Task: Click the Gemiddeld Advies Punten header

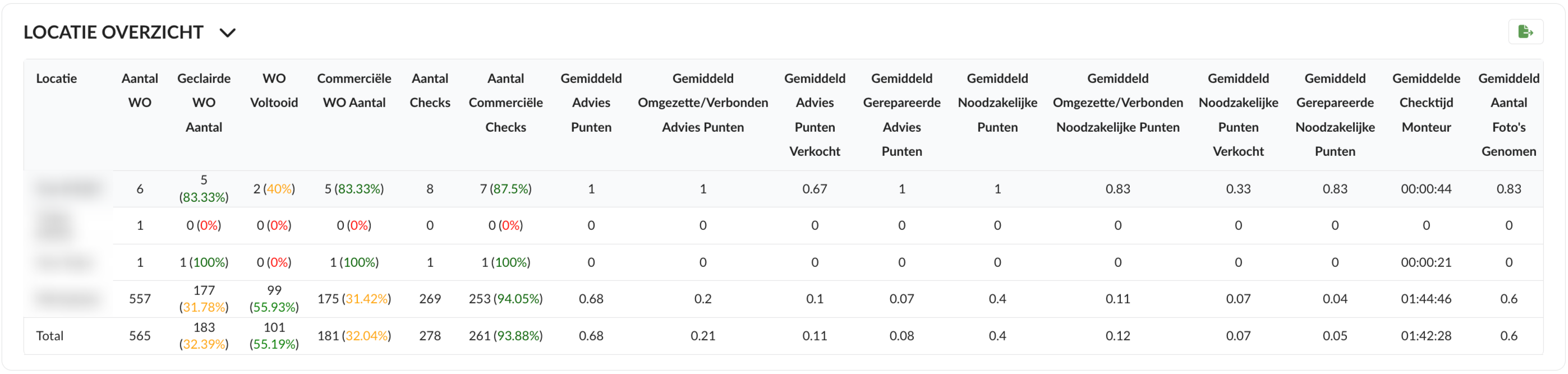Action: (590, 103)
